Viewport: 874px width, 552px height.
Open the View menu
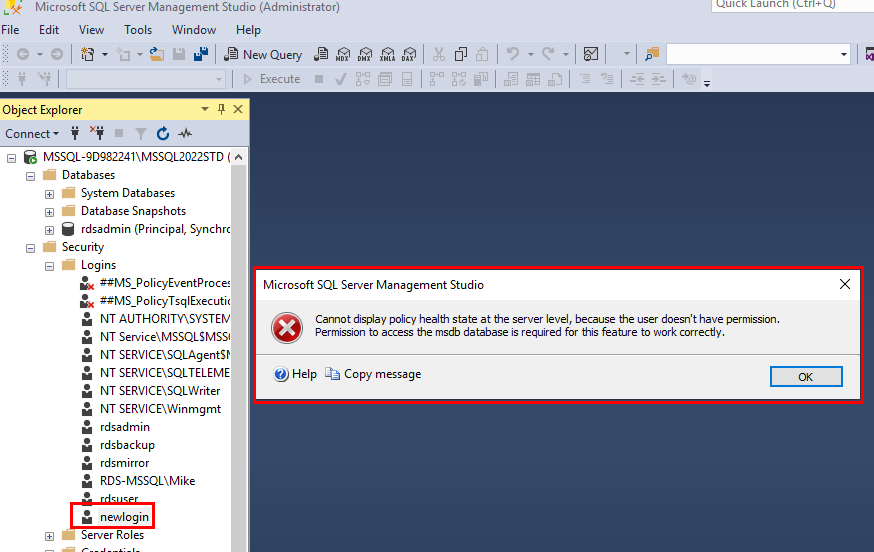91,30
